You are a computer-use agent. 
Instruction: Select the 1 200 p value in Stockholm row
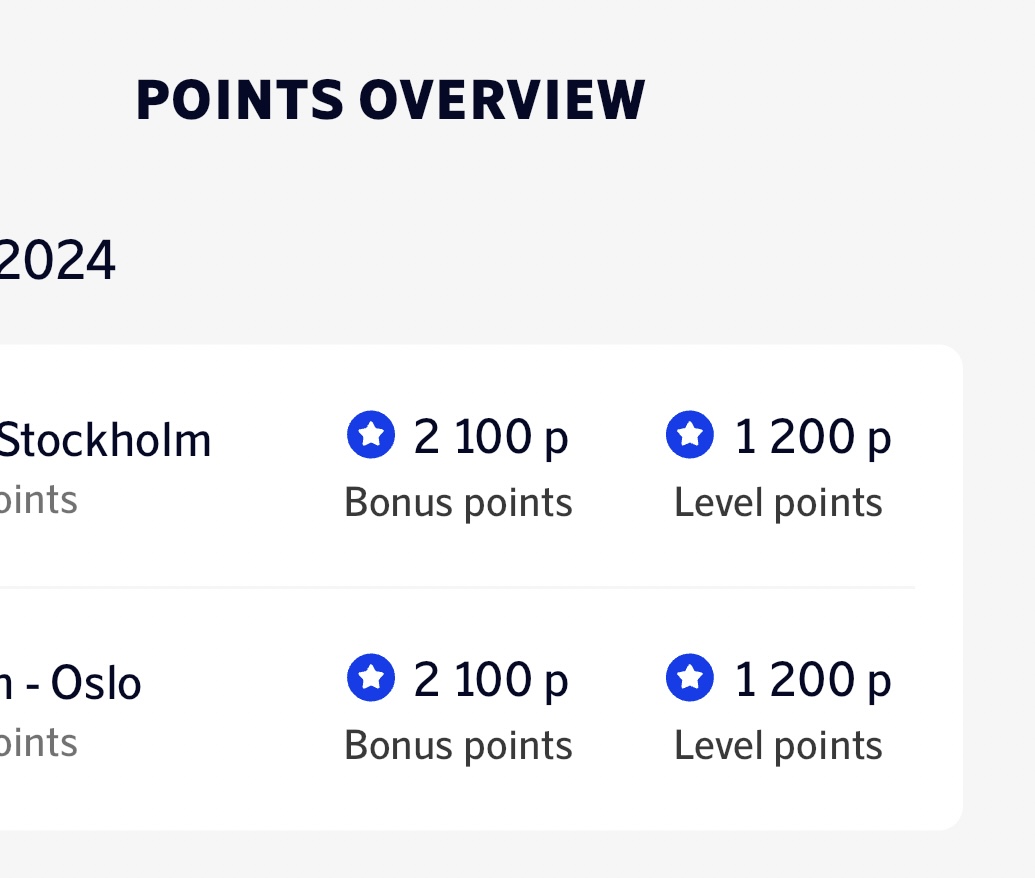(x=812, y=437)
